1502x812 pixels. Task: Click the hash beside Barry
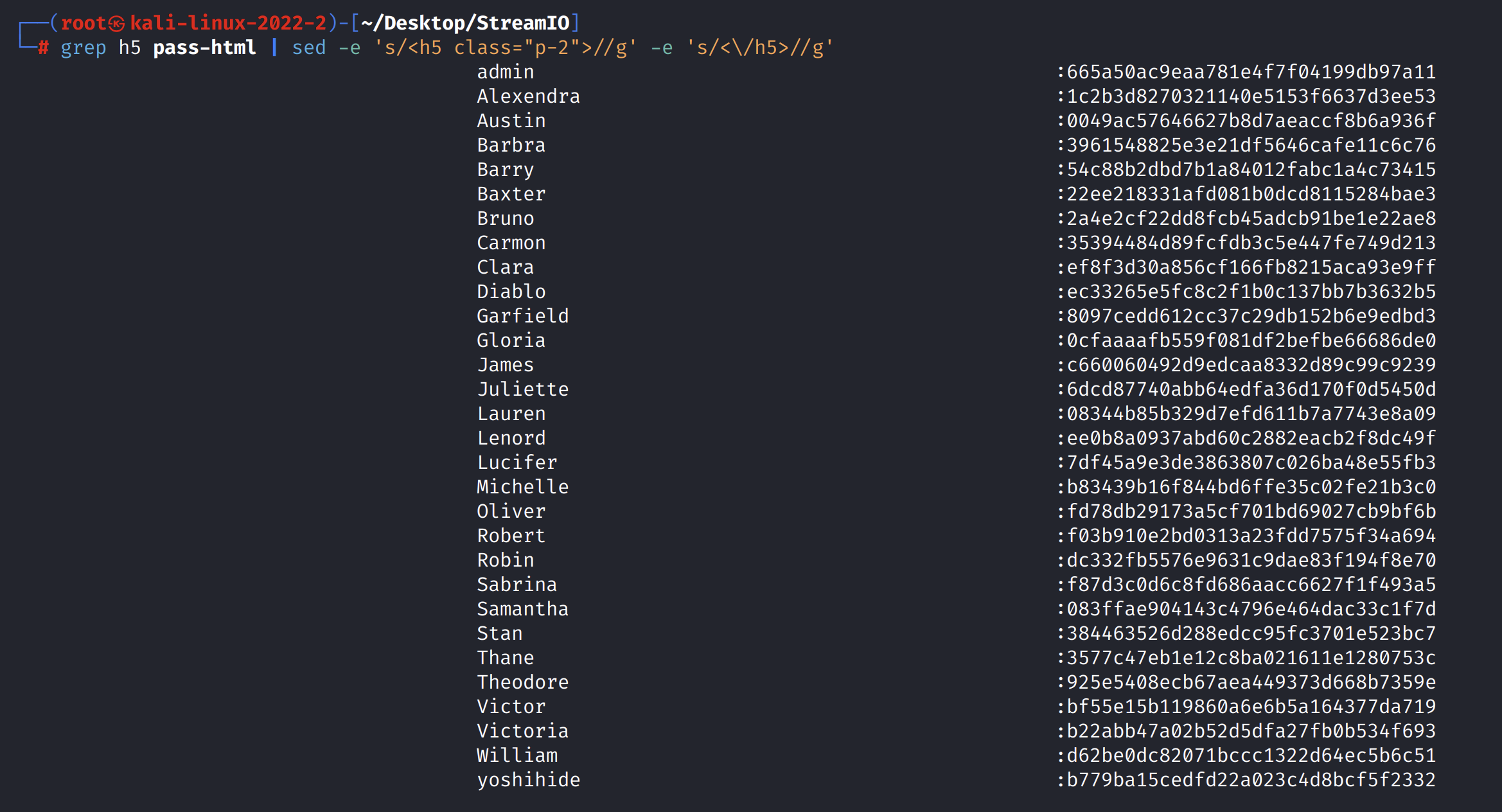point(1250,170)
